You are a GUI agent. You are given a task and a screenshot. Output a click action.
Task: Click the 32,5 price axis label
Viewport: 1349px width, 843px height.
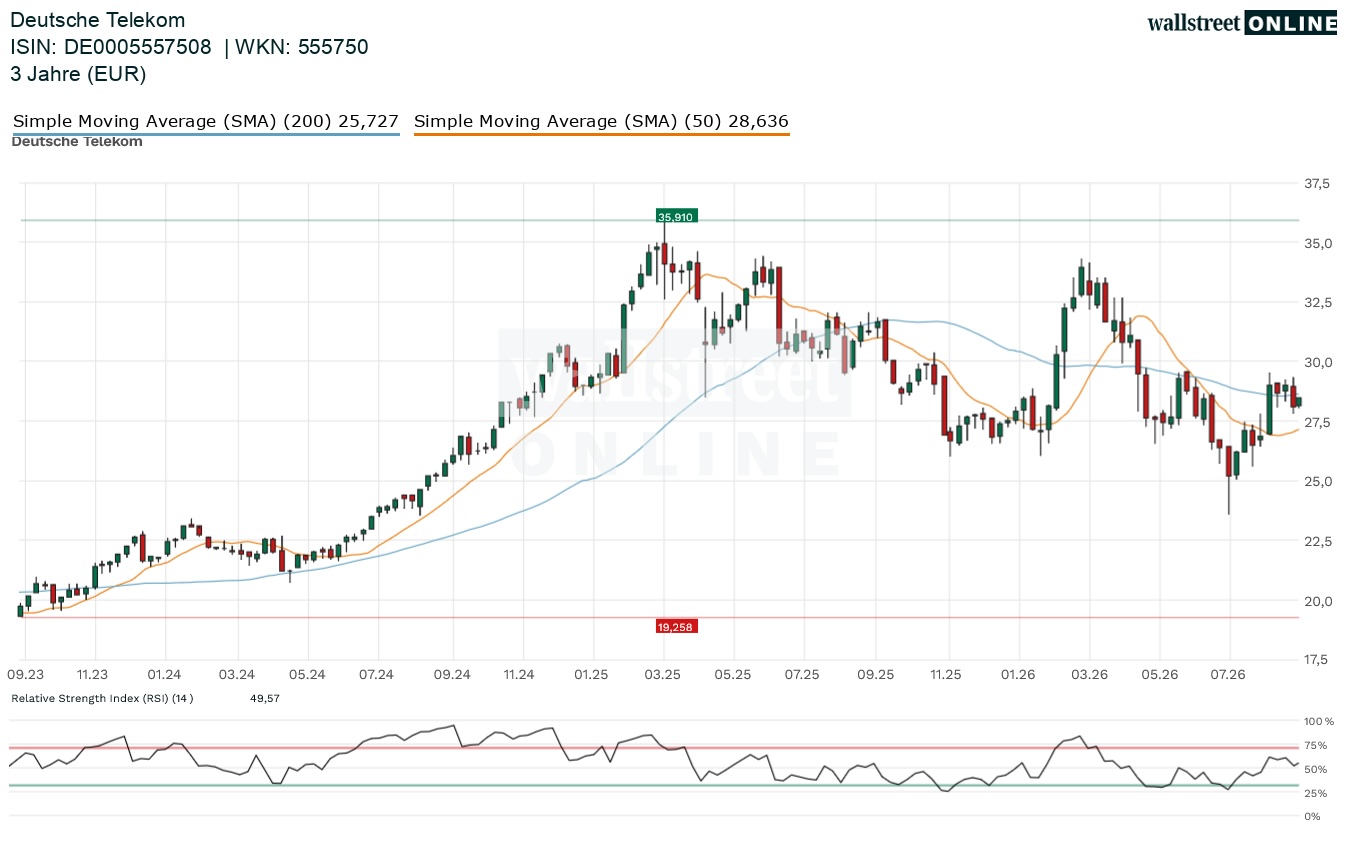(1318, 303)
